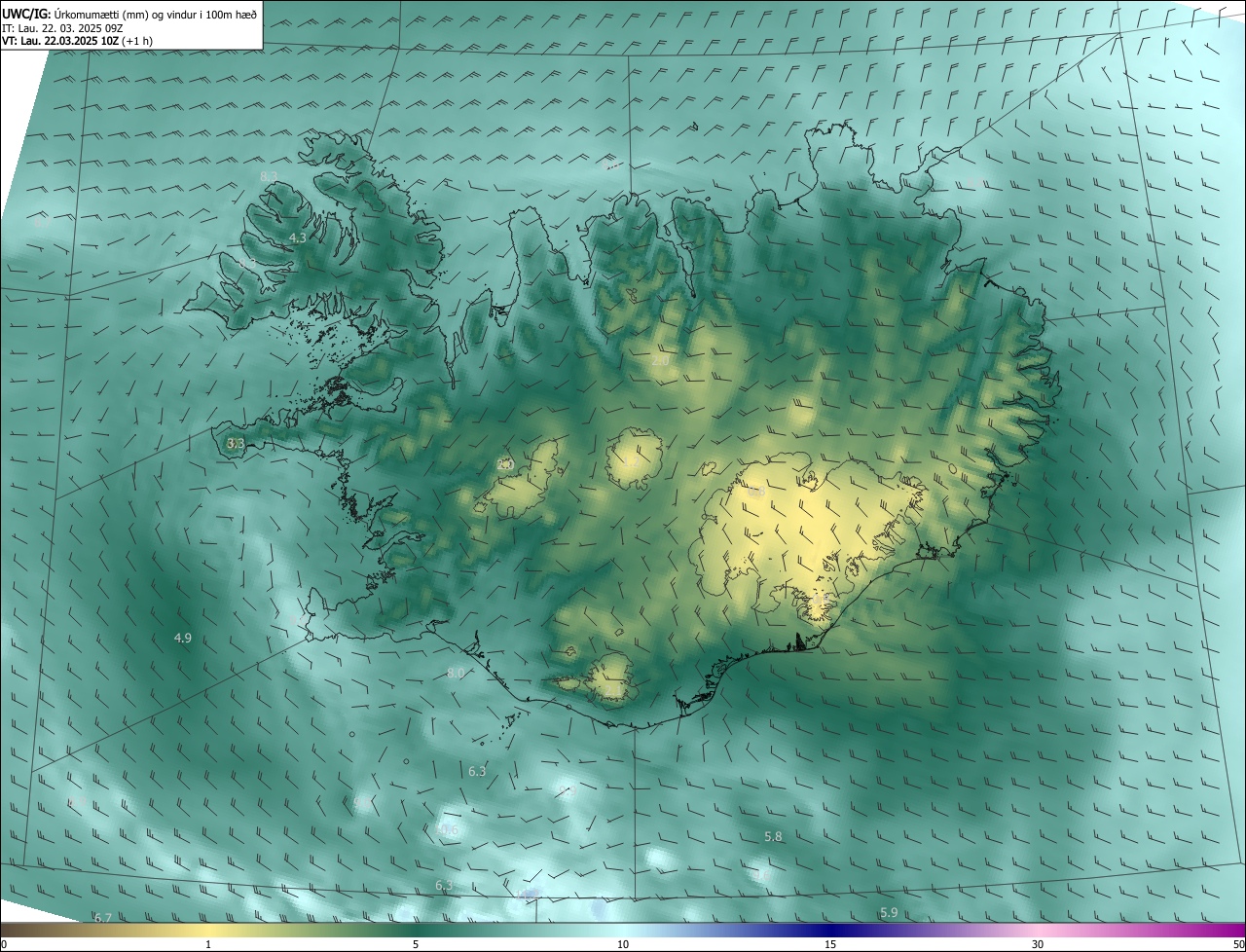Click the 4.9 value over the ocean
The width and height of the screenshot is (1246, 952).
click(x=183, y=638)
